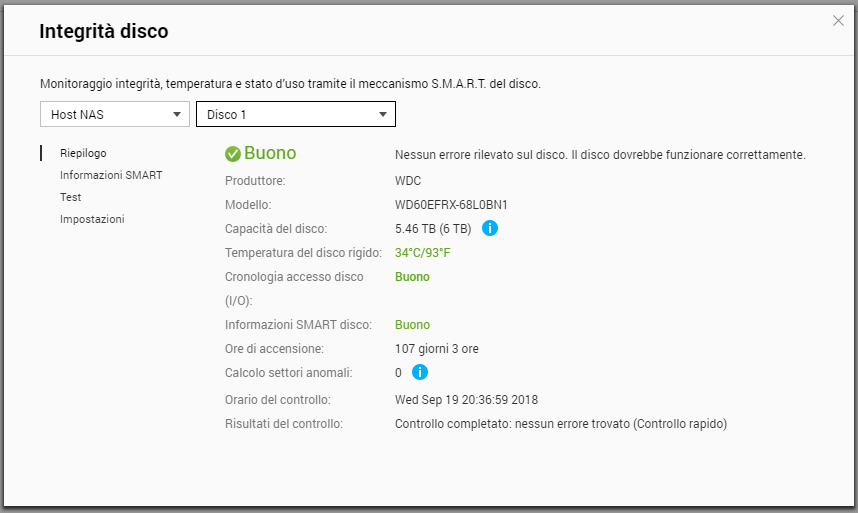Click the WDC manufacturer value
The image size is (858, 513).
click(x=408, y=181)
